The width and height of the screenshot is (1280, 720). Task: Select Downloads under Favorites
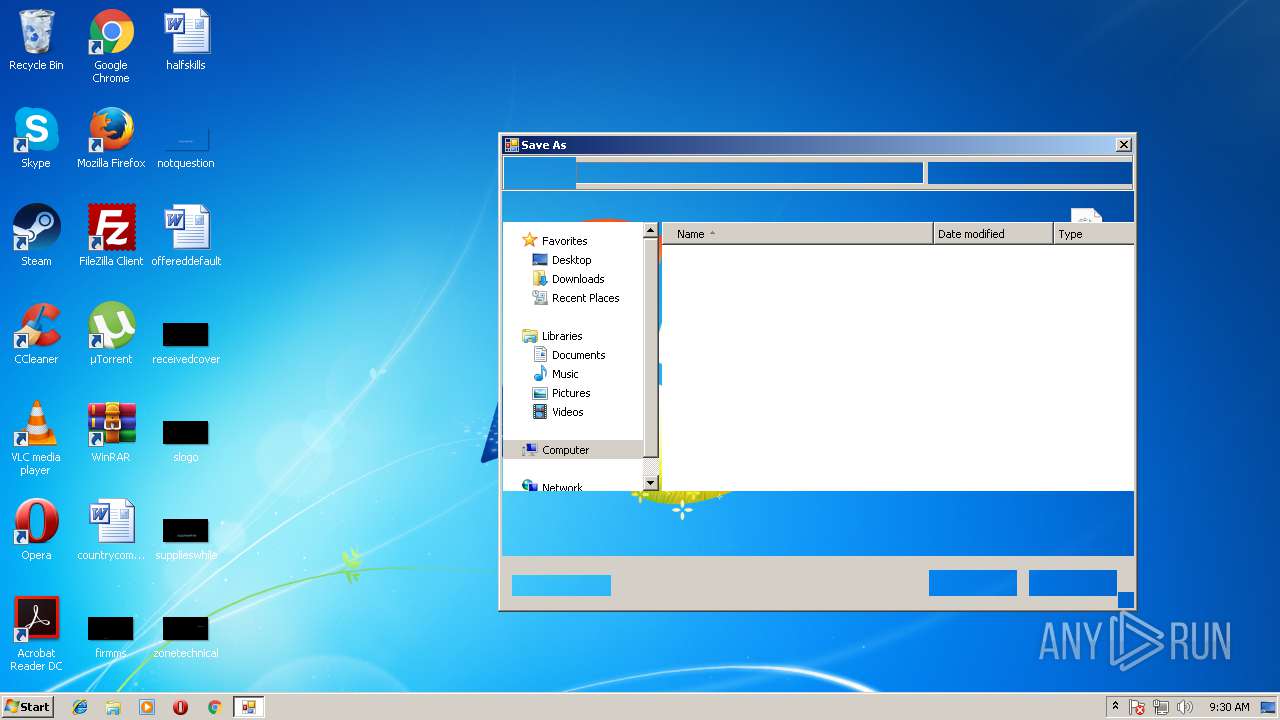(x=569, y=279)
